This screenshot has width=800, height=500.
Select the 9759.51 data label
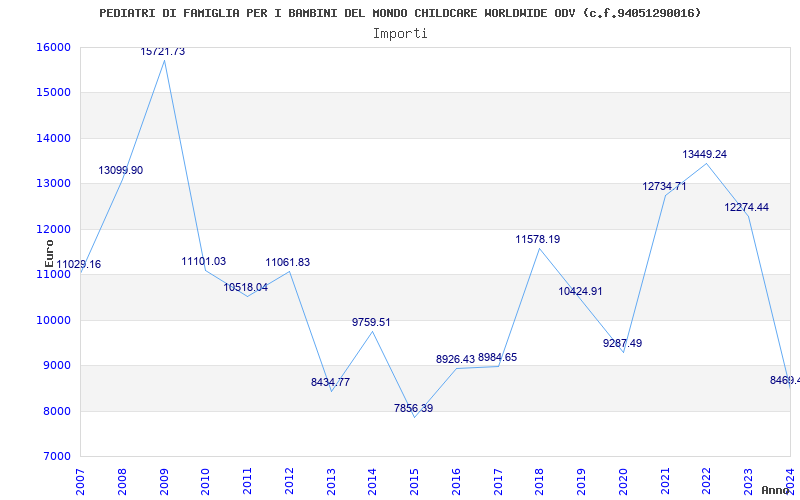[x=371, y=322]
